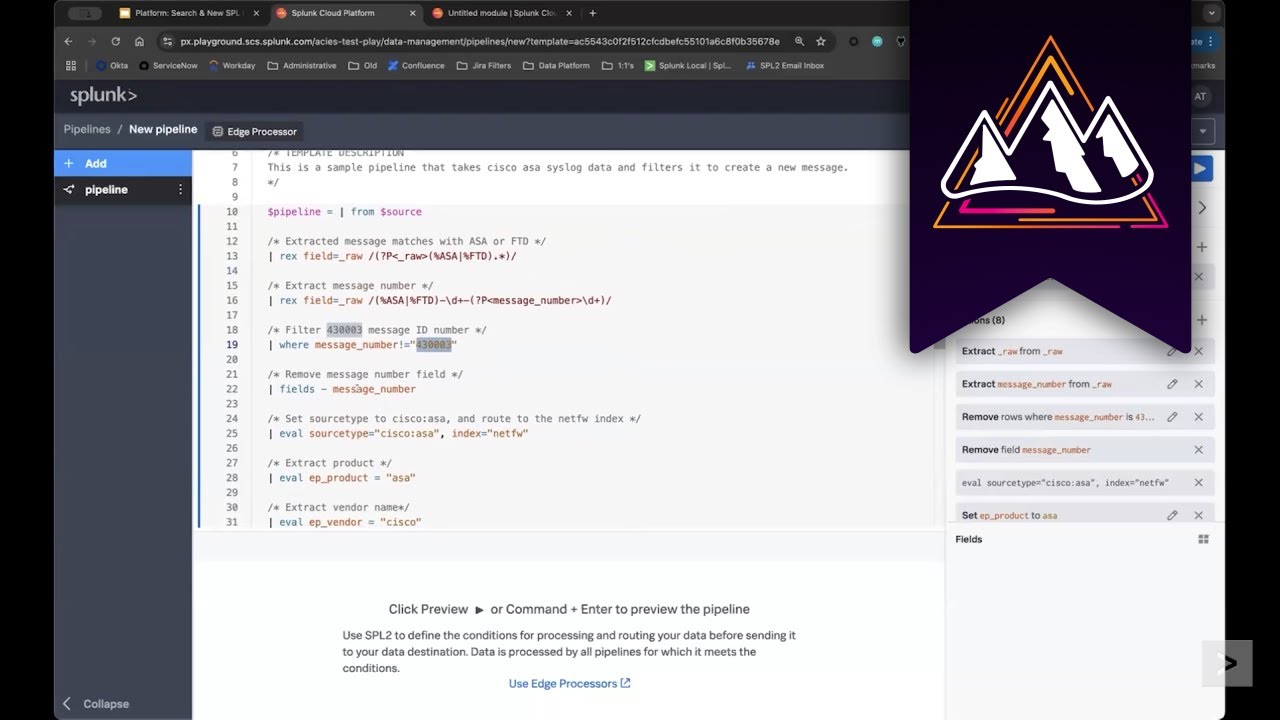Select the pipeline item in the sidebar

coord(123,190)
